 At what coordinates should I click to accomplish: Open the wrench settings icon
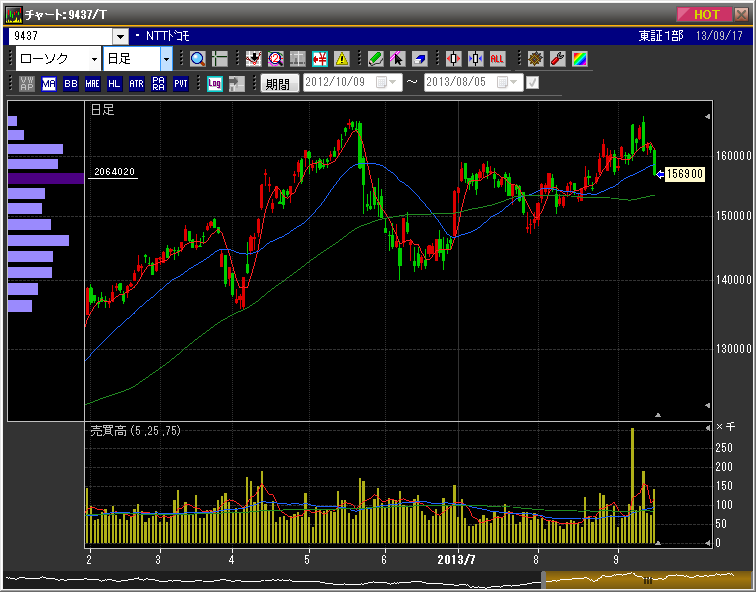click(x=558, y=59)
